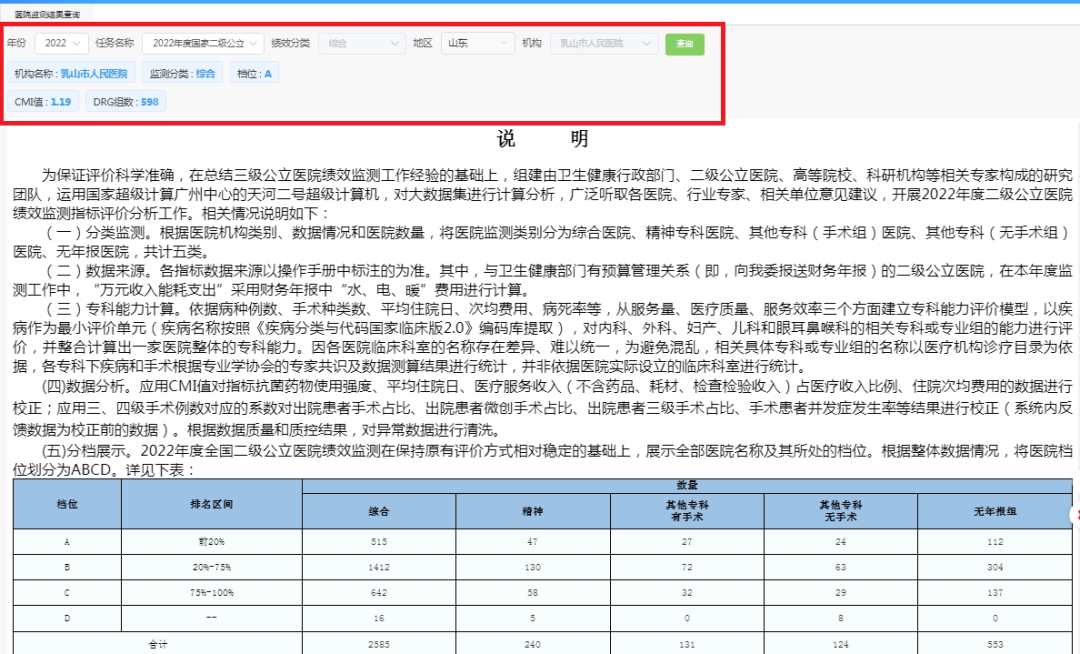Select the 机构名称 乳山市人民医院 tag
The image size is (1080, 654).
point(71,74)
